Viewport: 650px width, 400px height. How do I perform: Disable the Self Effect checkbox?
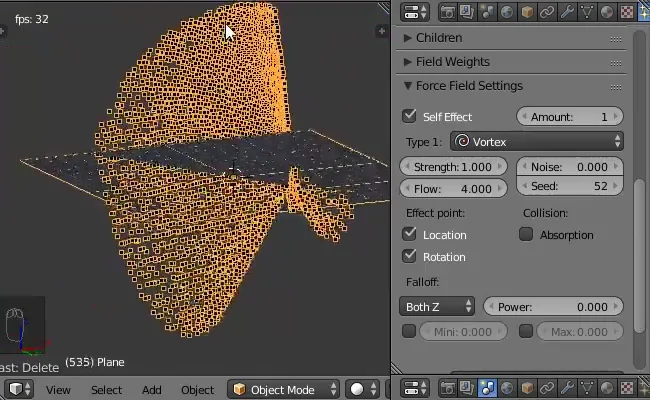tap(409, 117)
